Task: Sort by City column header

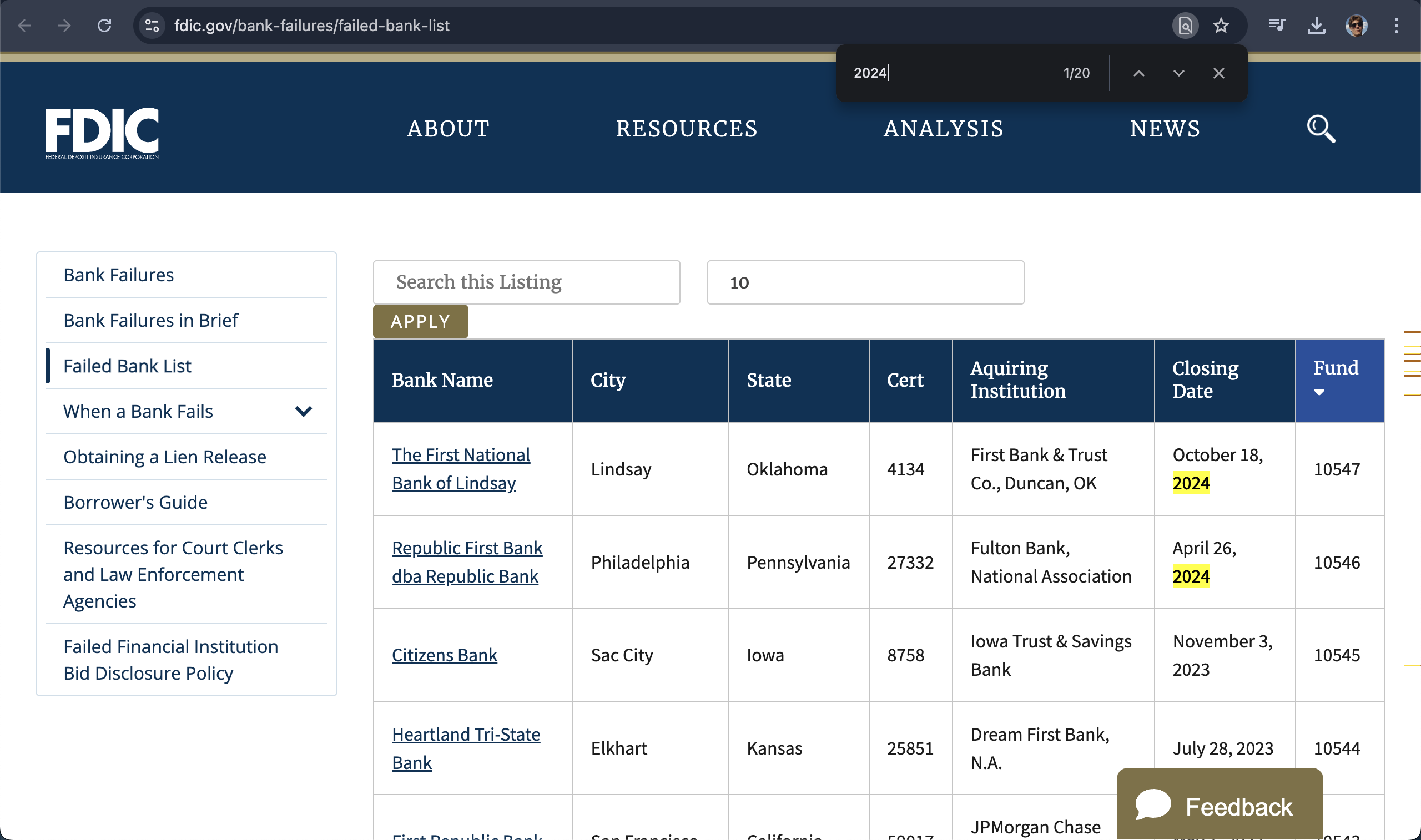Action: click(608, 380)
